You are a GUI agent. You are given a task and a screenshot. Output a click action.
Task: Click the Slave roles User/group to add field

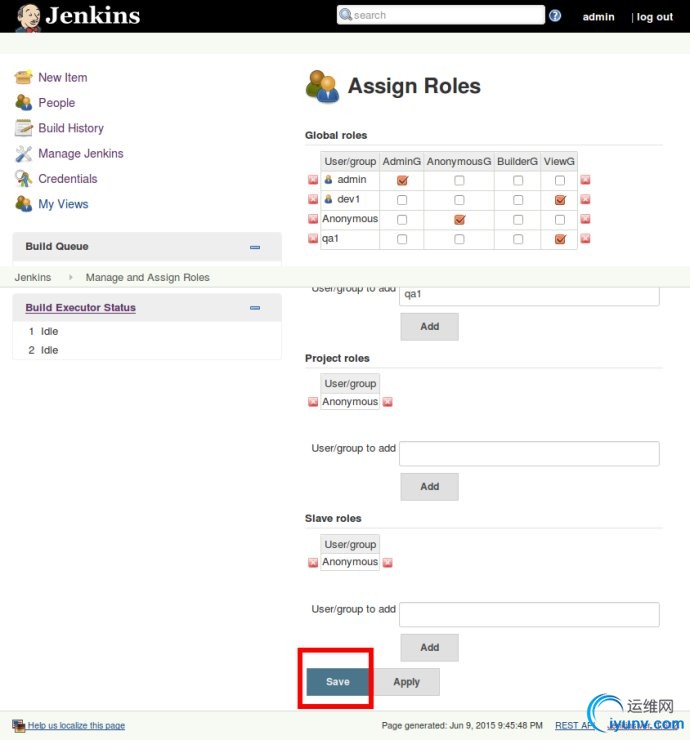click(x=529, y=614)
